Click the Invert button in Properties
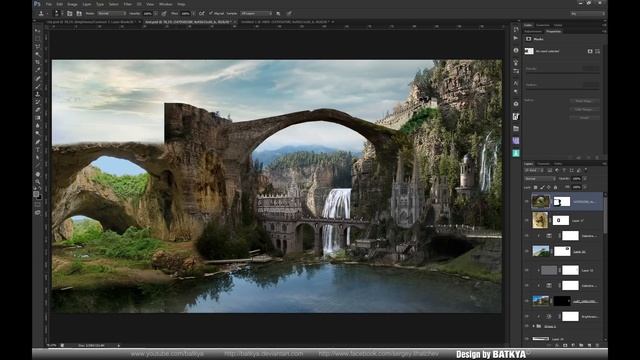The height and width of the screenshot is (360, 640). 584,118
